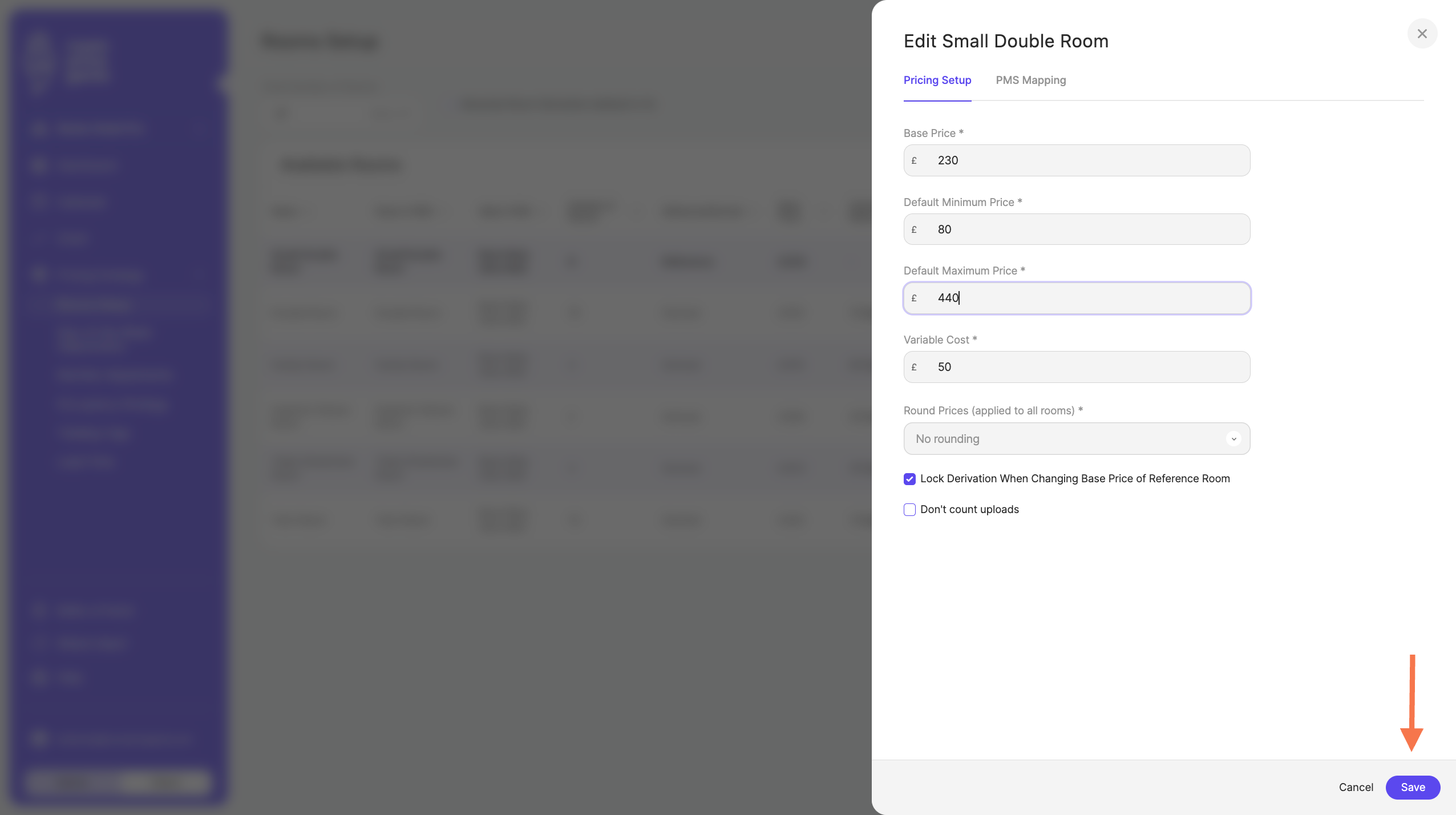Click the Base Price input field
This screenshot has width=1456, height=815.
tap(1077, 160)
